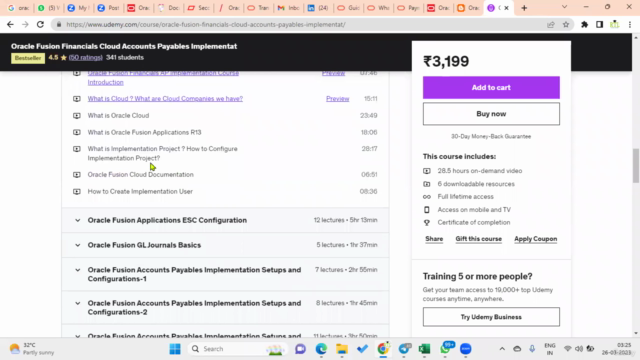Click the page vertical scrollbar thumb
Viewport: 640px width, 360px height.
point(636,166)
